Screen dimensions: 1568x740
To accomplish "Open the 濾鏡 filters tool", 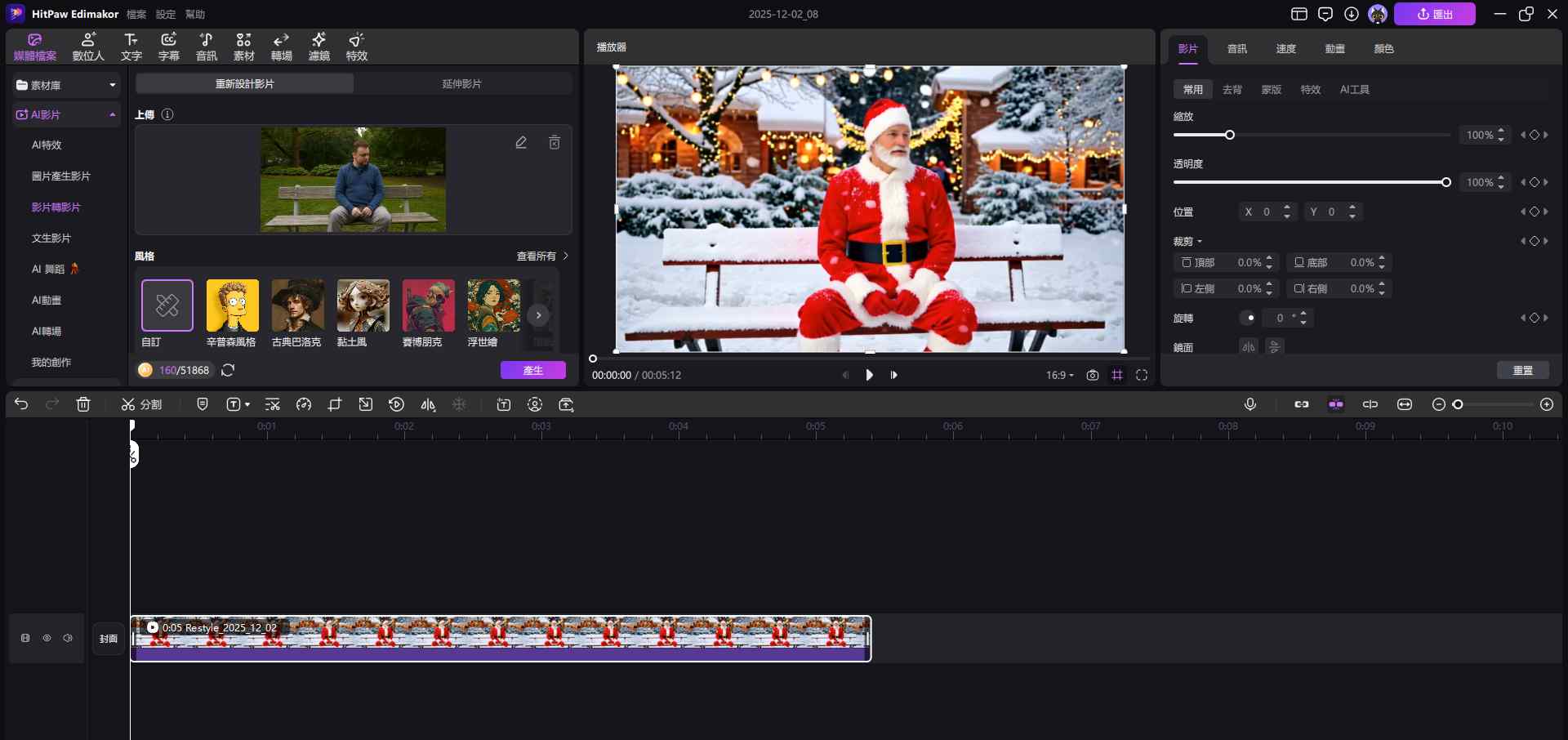I will click(318, 47).
